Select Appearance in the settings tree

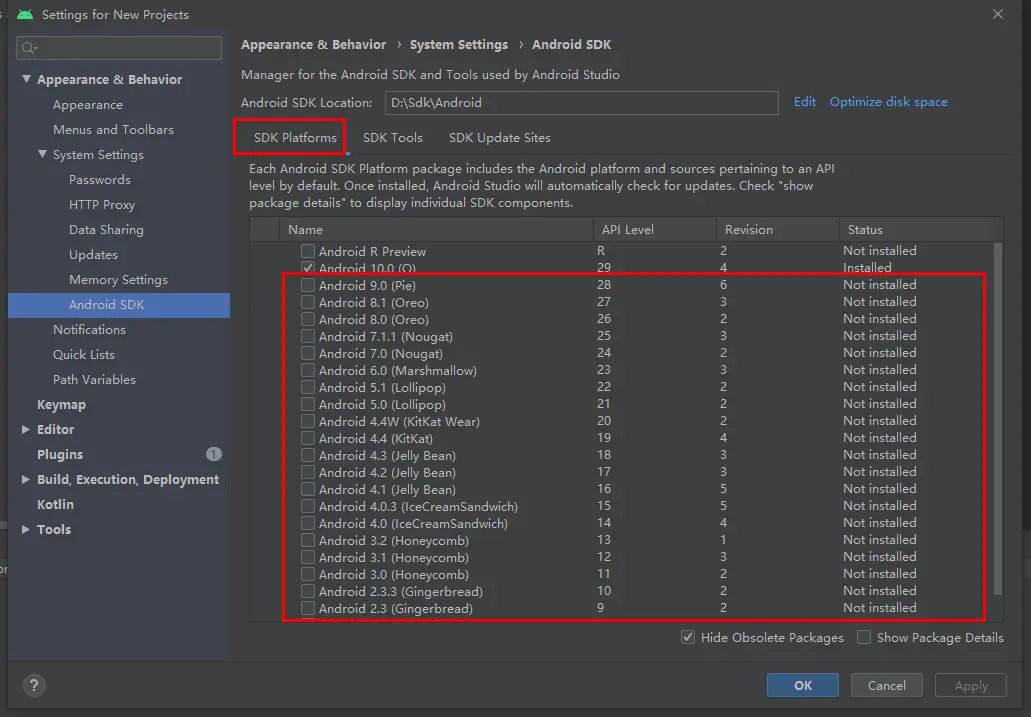(88, 105)
